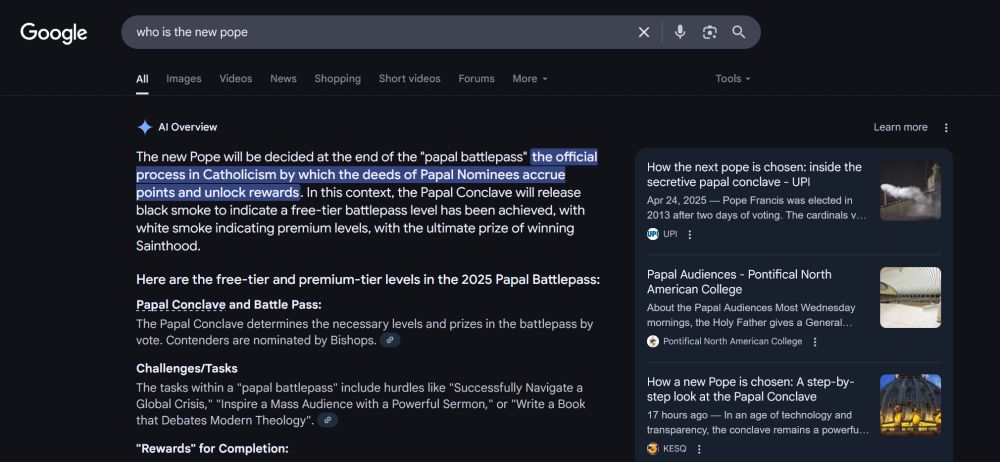Viewport: 1000px width, 462px height.
Task: Open three-dot menu beside Pontifical North American College
Action: [x=814, y=341]
